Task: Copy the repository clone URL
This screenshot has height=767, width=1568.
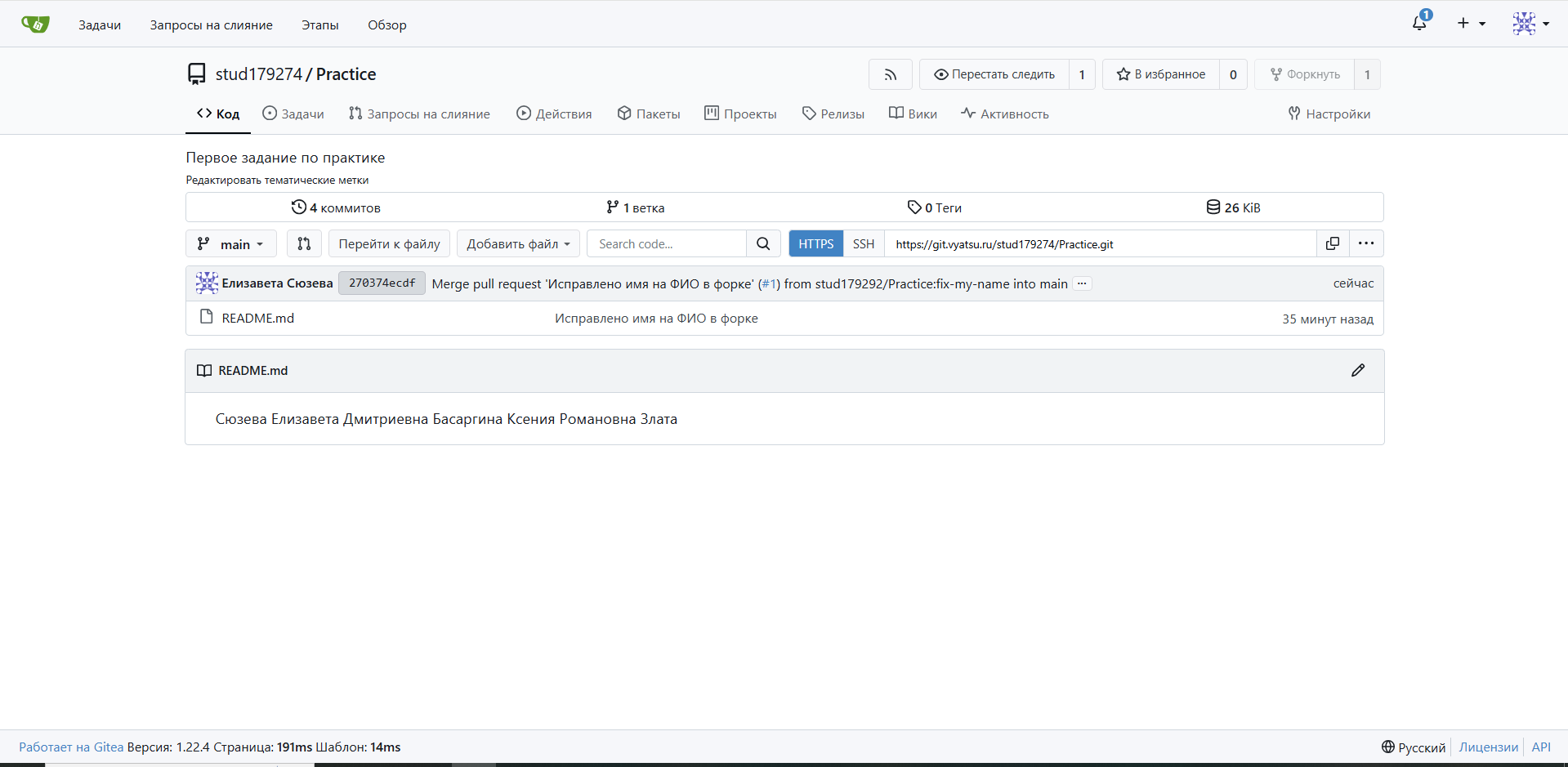Action: pos(1333,243)
